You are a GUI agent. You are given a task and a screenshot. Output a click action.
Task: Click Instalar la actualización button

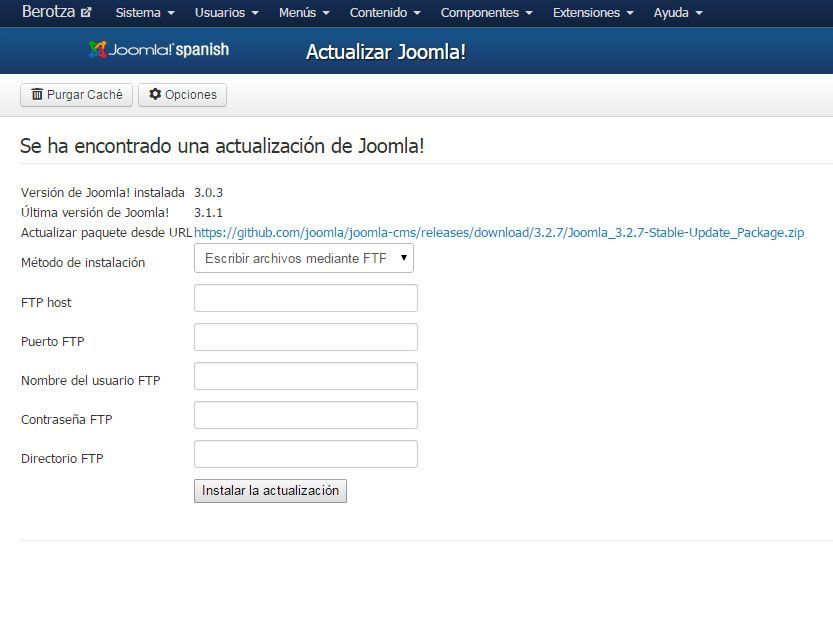click(x=270, y=491)
